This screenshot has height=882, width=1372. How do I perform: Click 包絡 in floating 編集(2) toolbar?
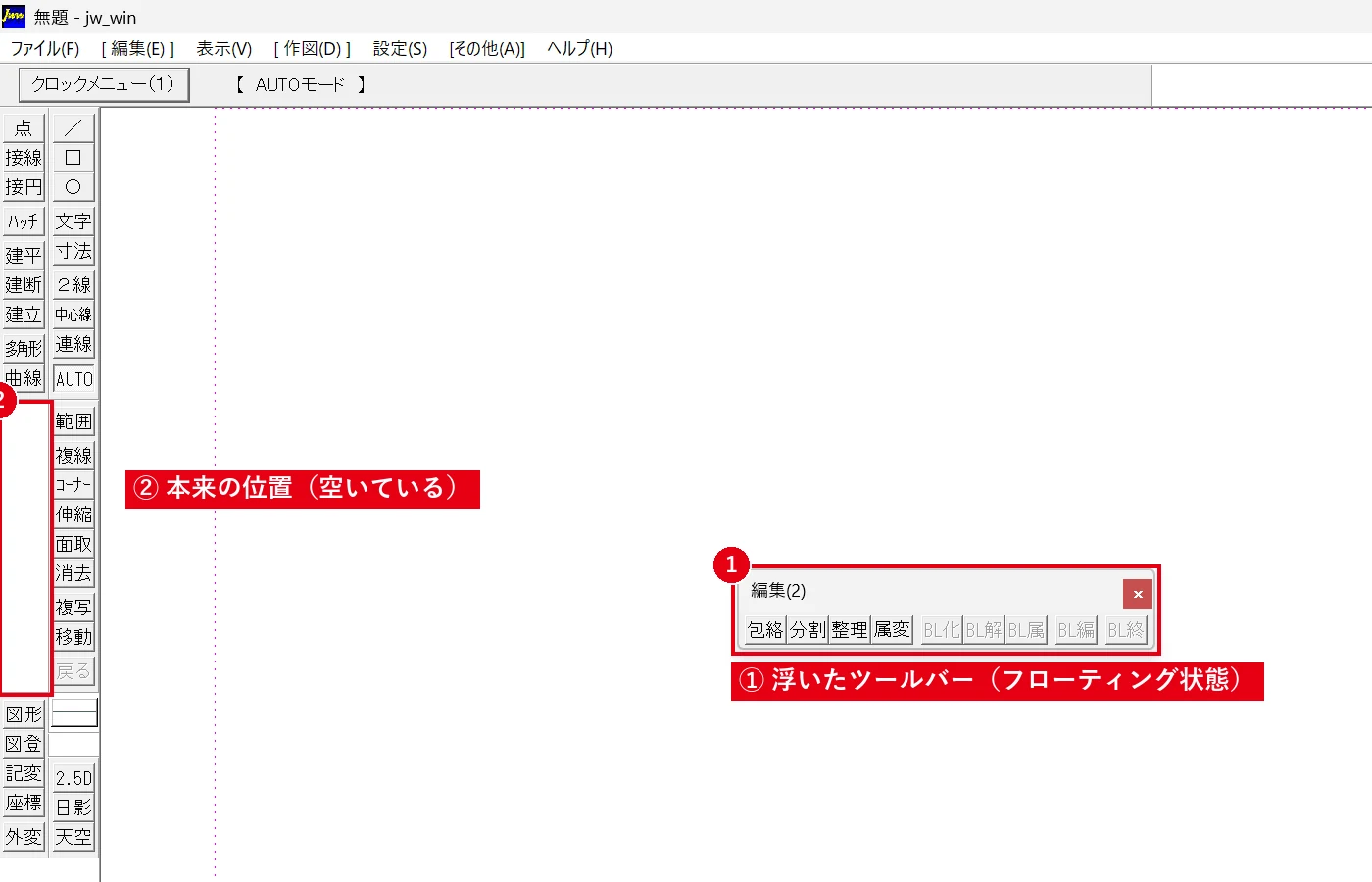[x=765, y=630]
